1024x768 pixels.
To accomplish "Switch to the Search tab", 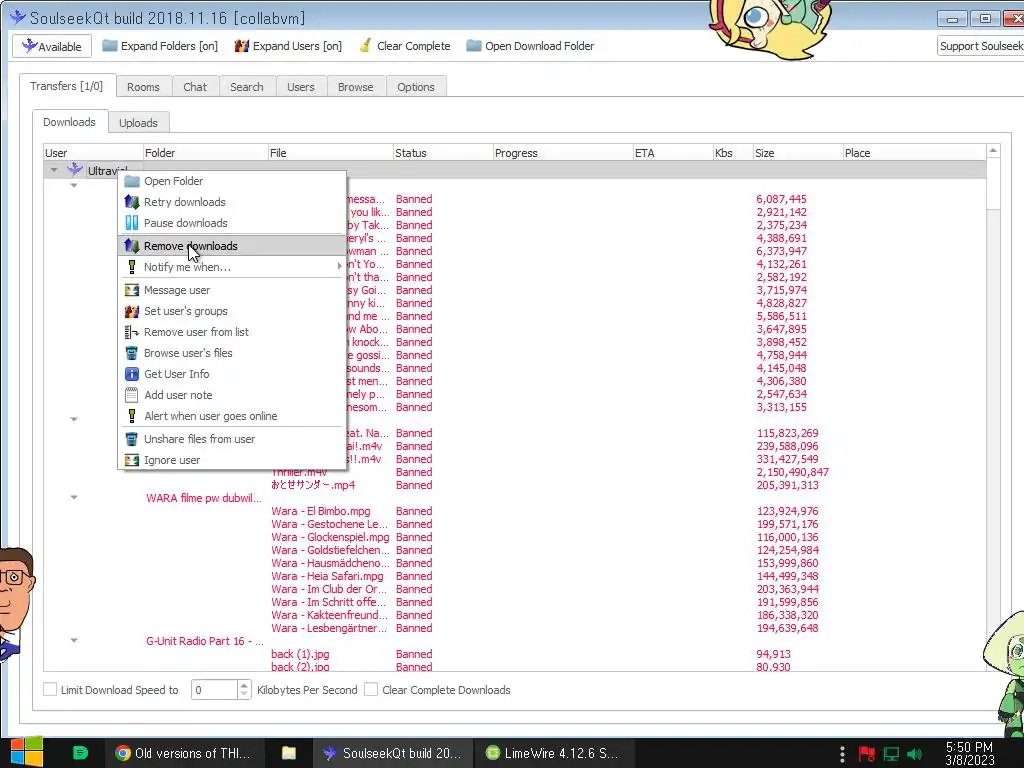I will pos(246,87).
